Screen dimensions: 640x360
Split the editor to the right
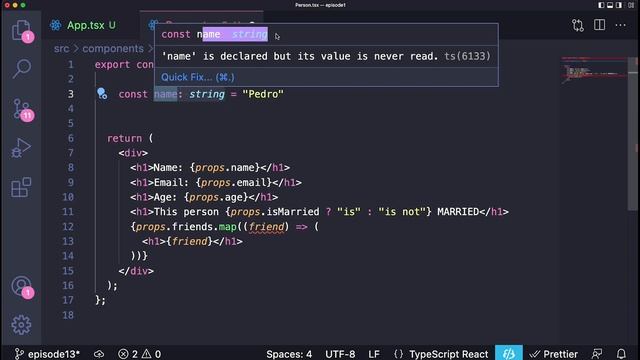tap(599, 25)
